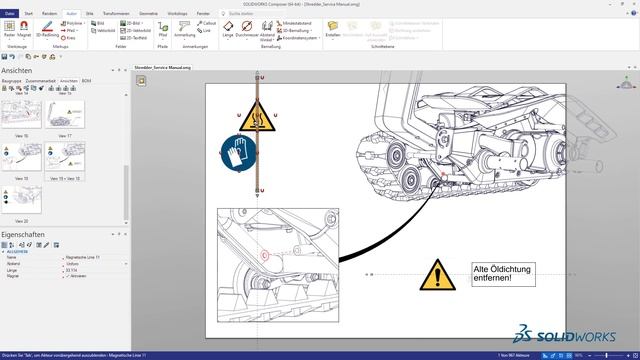
Task: Open the quick access toolbar customize dropdown
Action: [x=61, y=57]
